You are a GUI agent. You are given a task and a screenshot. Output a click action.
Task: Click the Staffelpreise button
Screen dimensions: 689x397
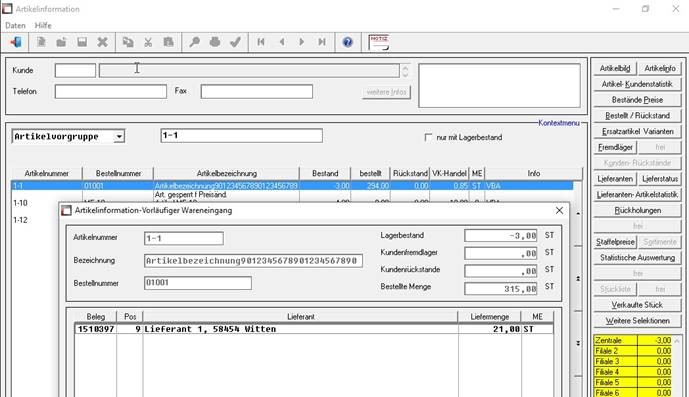615,242
